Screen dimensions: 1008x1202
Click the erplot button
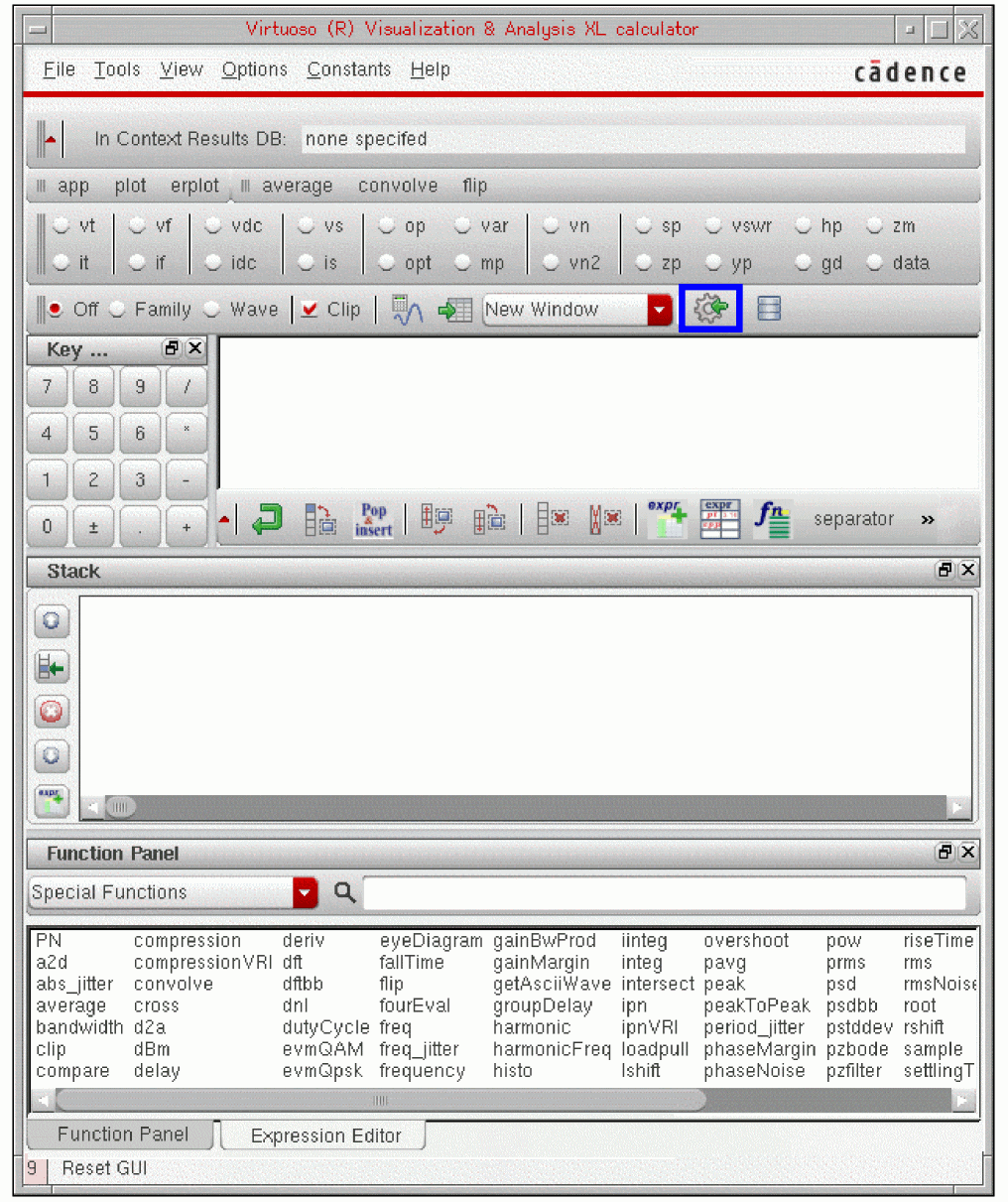point(194,186)
